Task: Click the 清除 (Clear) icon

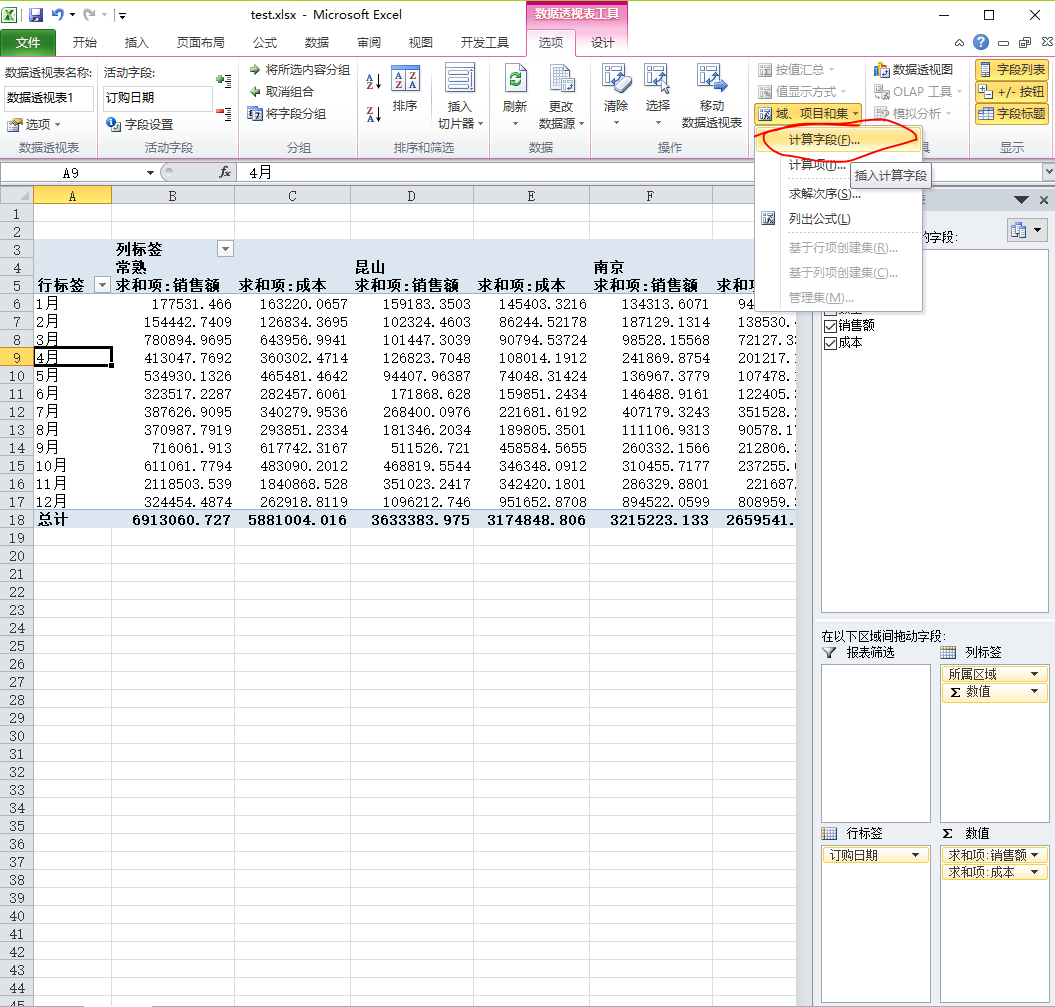Action: tap(616, 80)
